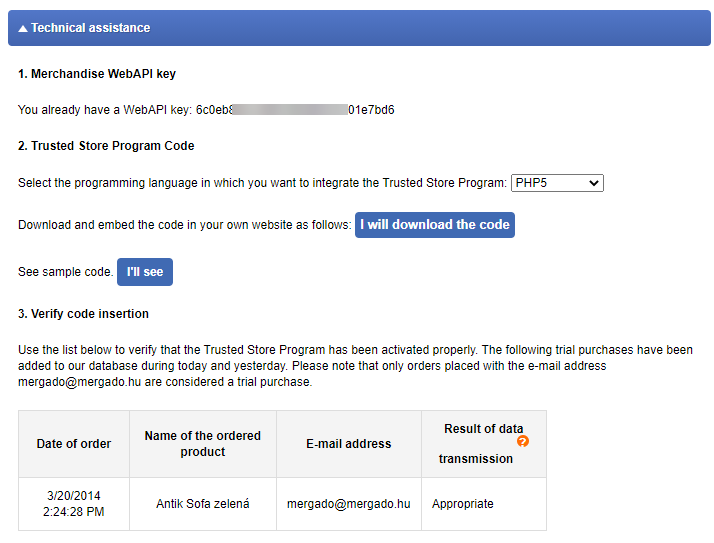Viewport: 714px width, 543px height.
Task: Click the Antik Sofa zelená product cell
Action: pos(203,504)
